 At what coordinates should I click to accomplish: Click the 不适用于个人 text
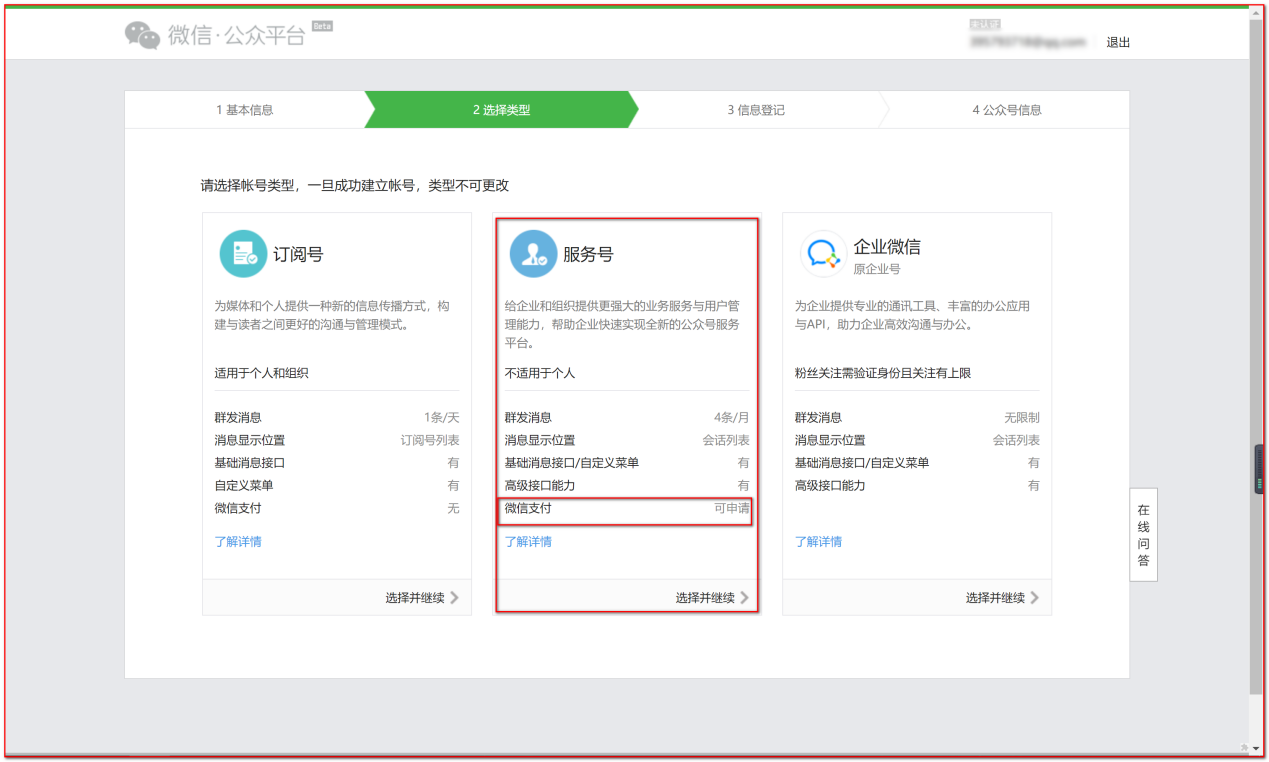pyautogui.click(x=540, y=373)
